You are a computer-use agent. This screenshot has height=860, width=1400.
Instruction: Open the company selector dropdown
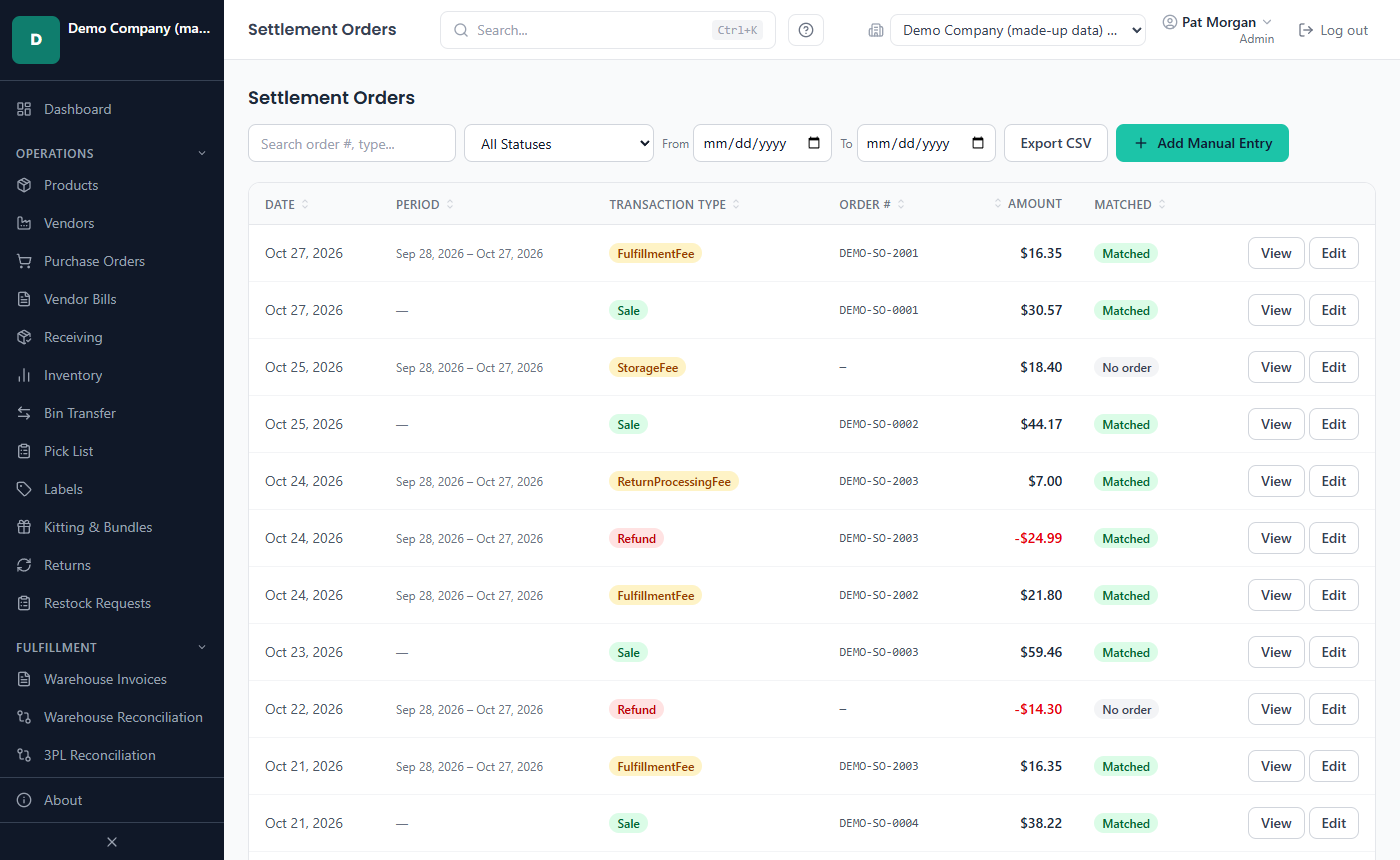[x=1018, y=30]
